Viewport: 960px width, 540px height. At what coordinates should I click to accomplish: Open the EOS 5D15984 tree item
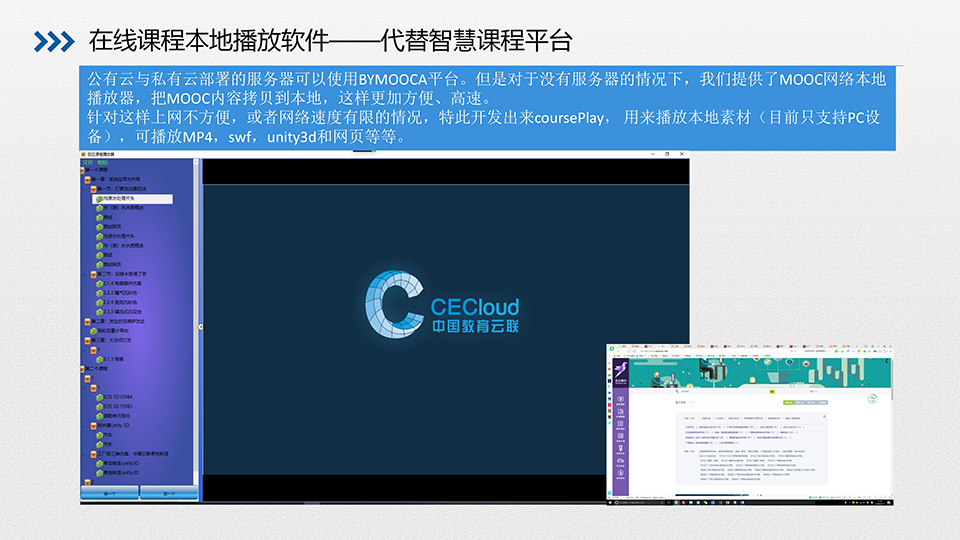(x=119, y=397)
